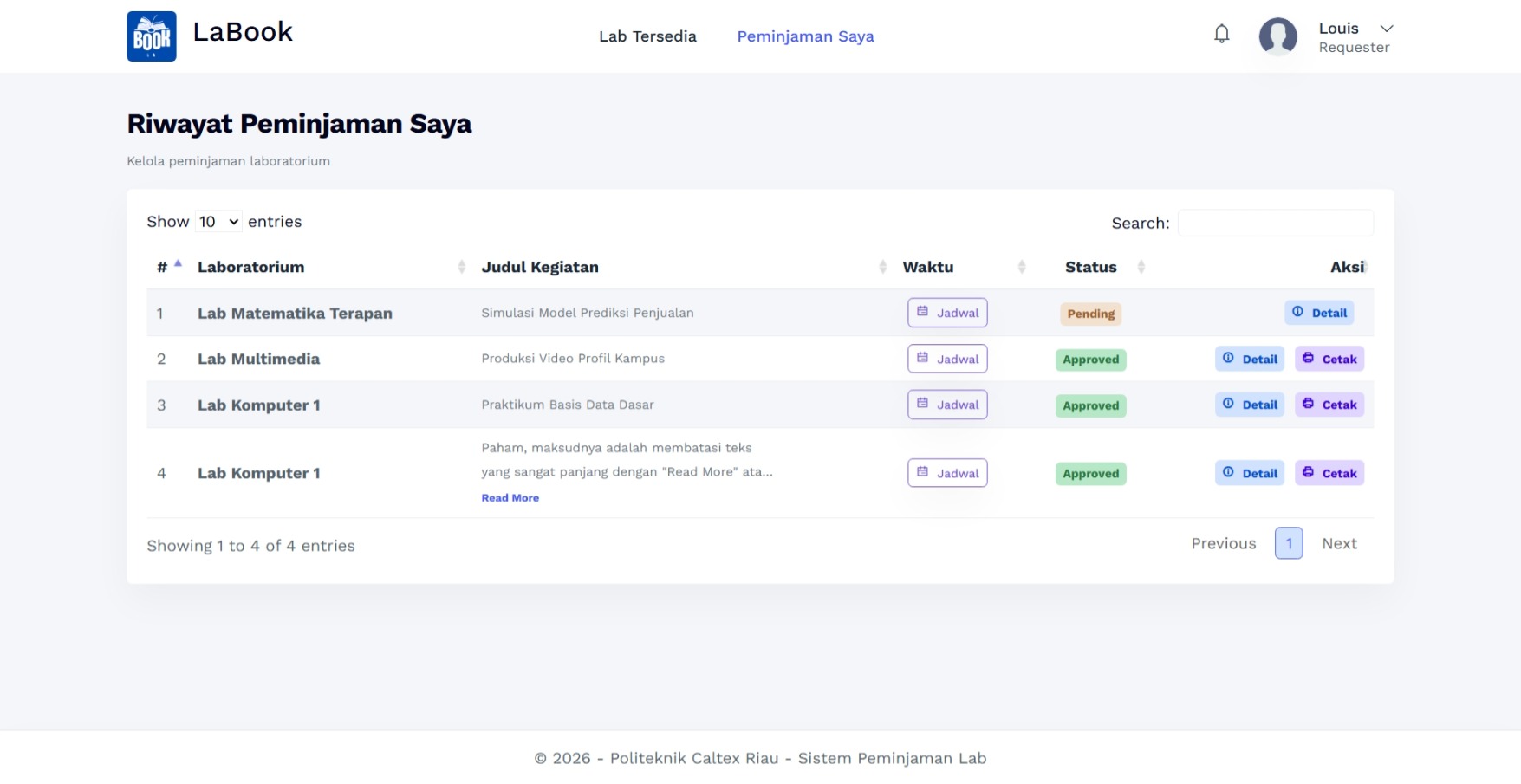Go to the Next page
The width and height of the screenshot is (1521, 784).
pyautogui.click(x=1340, y=543)
